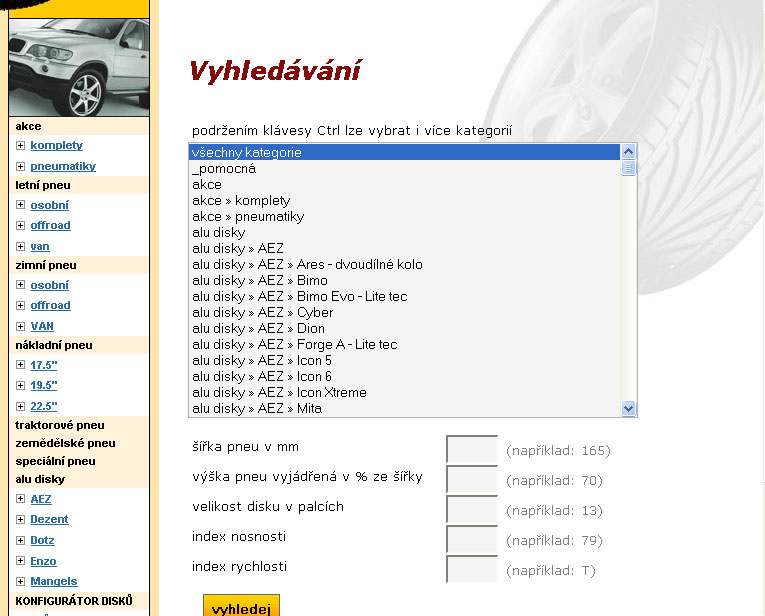Click the category list scroll-up arrow

point(628,152)
